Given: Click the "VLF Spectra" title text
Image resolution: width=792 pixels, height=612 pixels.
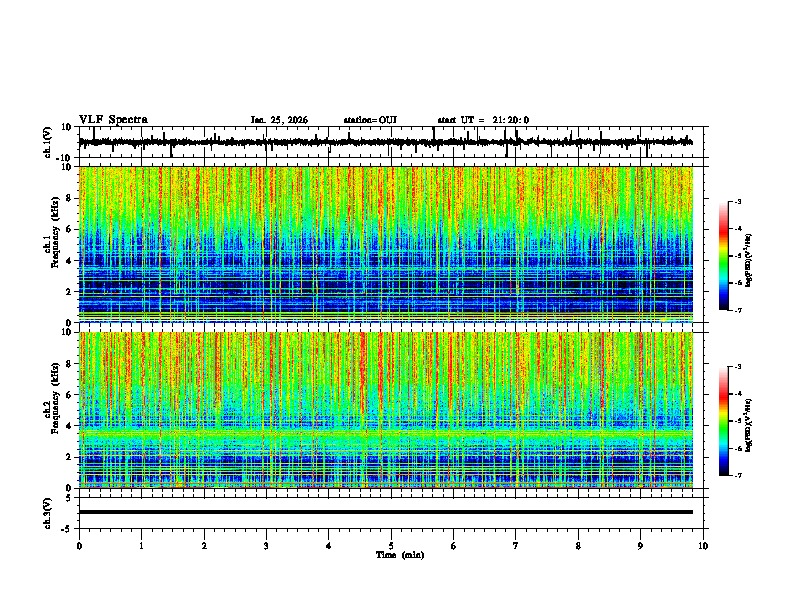Looking at the screenshot, I should pyautogui.click(x=113, y=120).
